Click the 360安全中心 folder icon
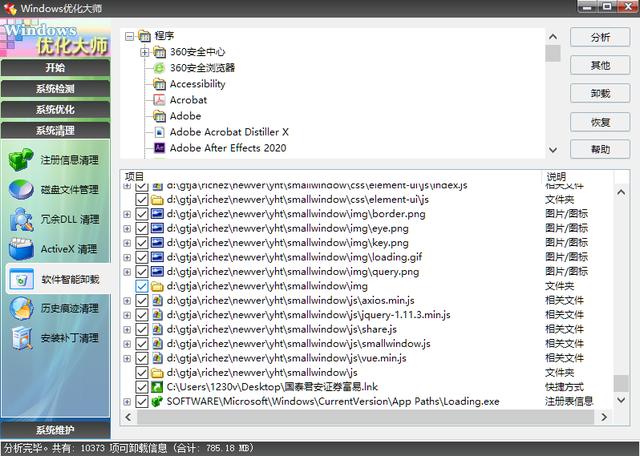Image resolution: width=640 pixels, height=456 pixels. coord(159,52)
